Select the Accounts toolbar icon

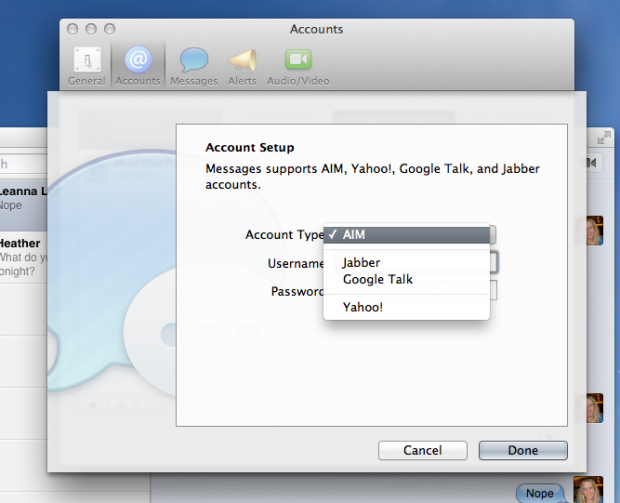[x=138, y=65]
